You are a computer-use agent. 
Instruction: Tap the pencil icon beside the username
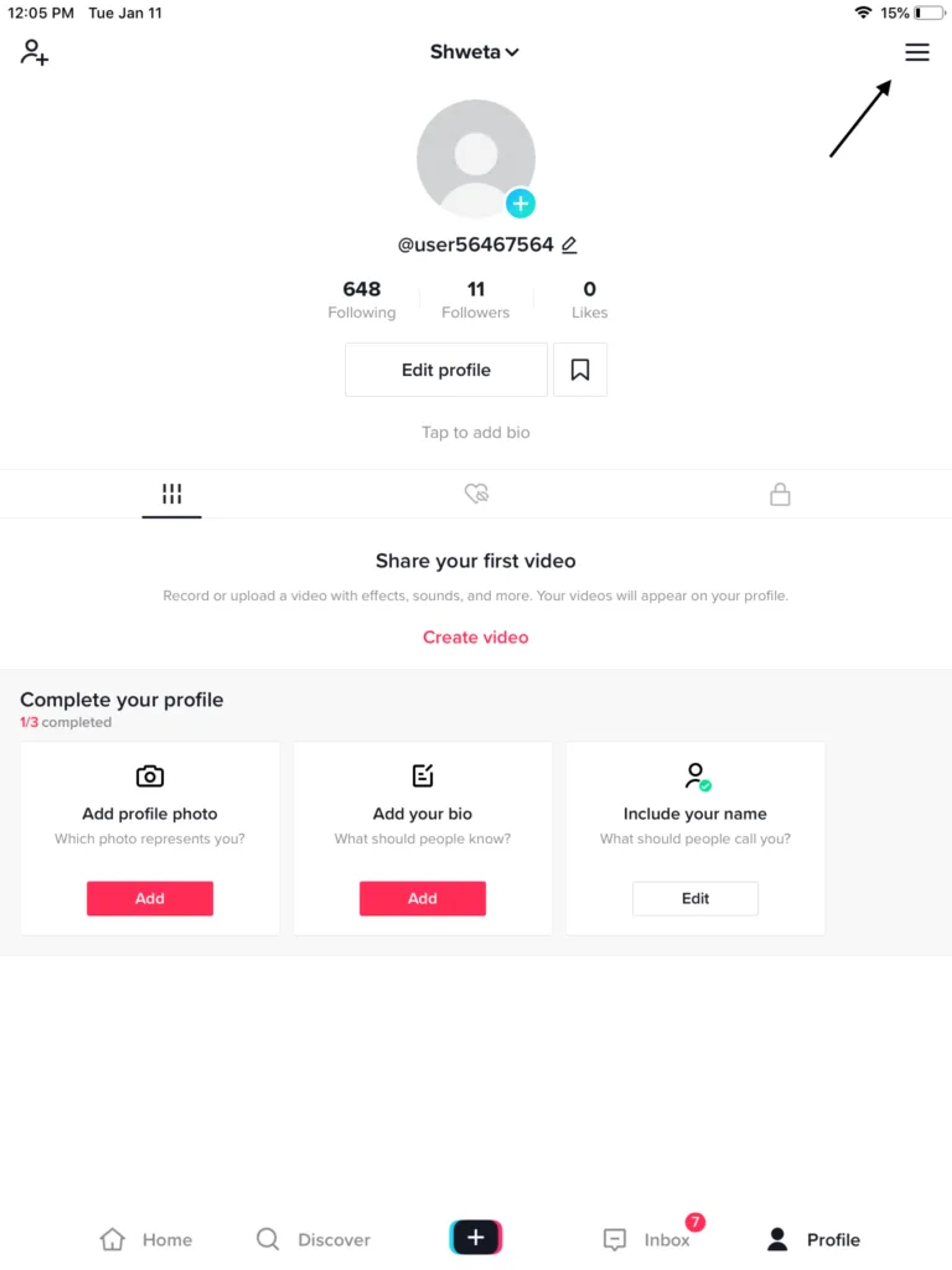569,244
